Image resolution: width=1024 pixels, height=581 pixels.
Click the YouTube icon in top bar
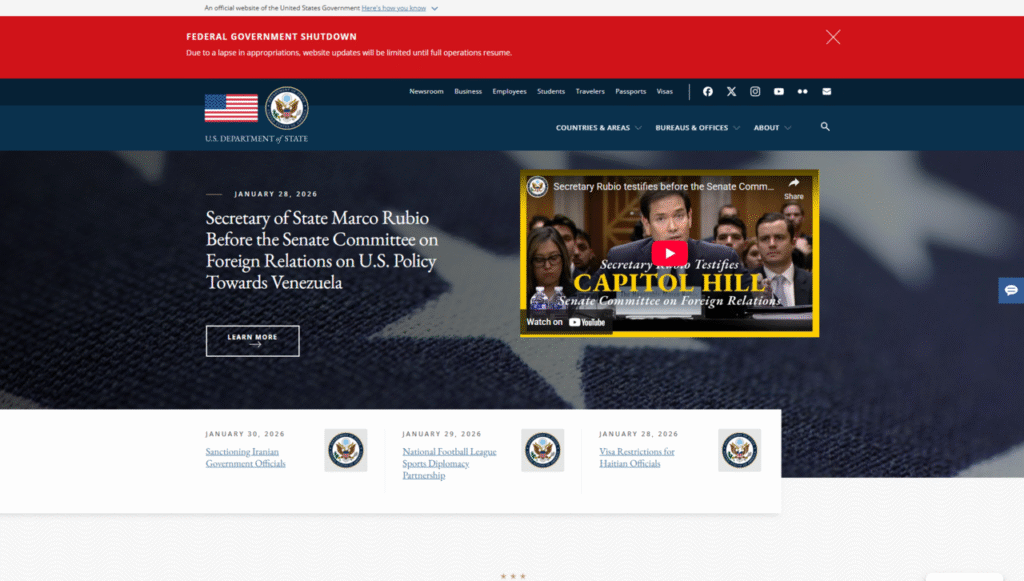(779, 91)
